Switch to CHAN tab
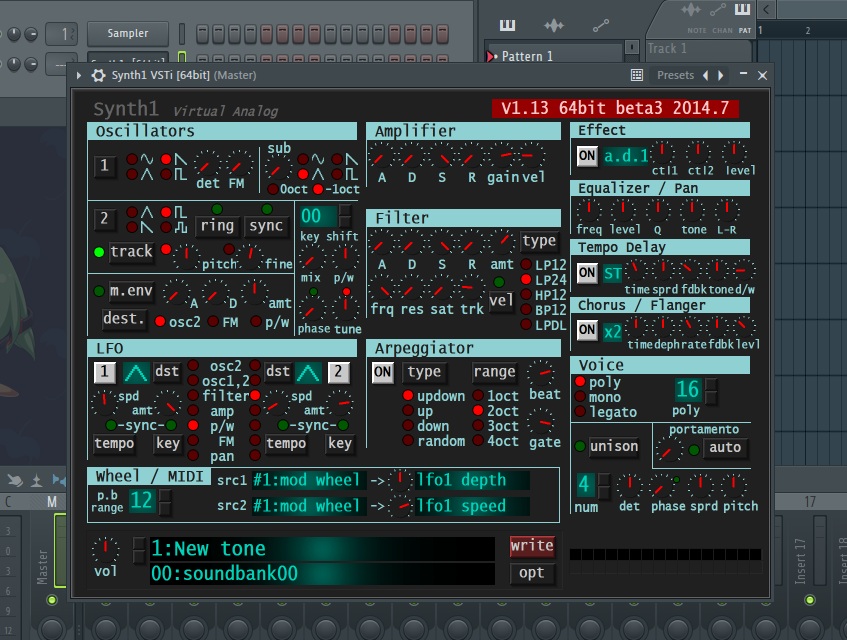The height and width of the screenshot is (640, 847). (722, 30)
